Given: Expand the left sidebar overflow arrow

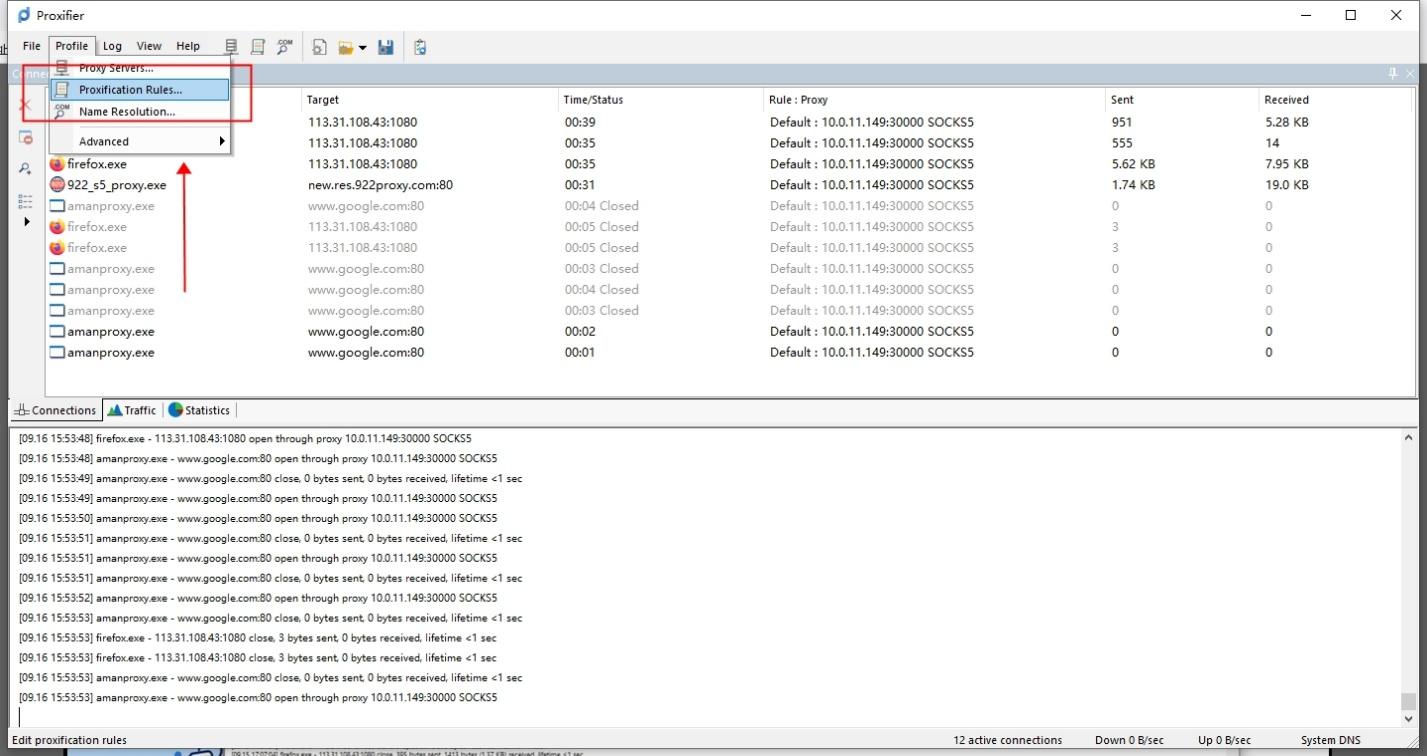Looking at the screenshot, I should click(x=27, y=221).
